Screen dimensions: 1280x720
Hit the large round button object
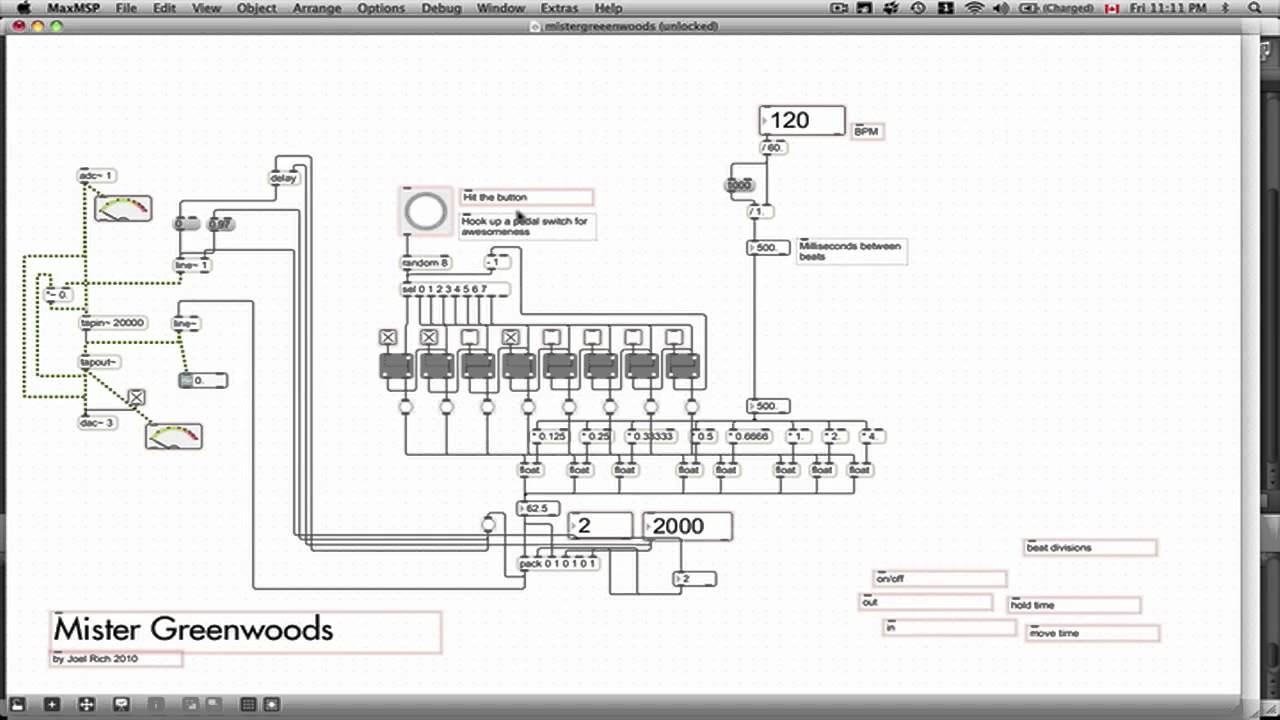pos(425,212)
